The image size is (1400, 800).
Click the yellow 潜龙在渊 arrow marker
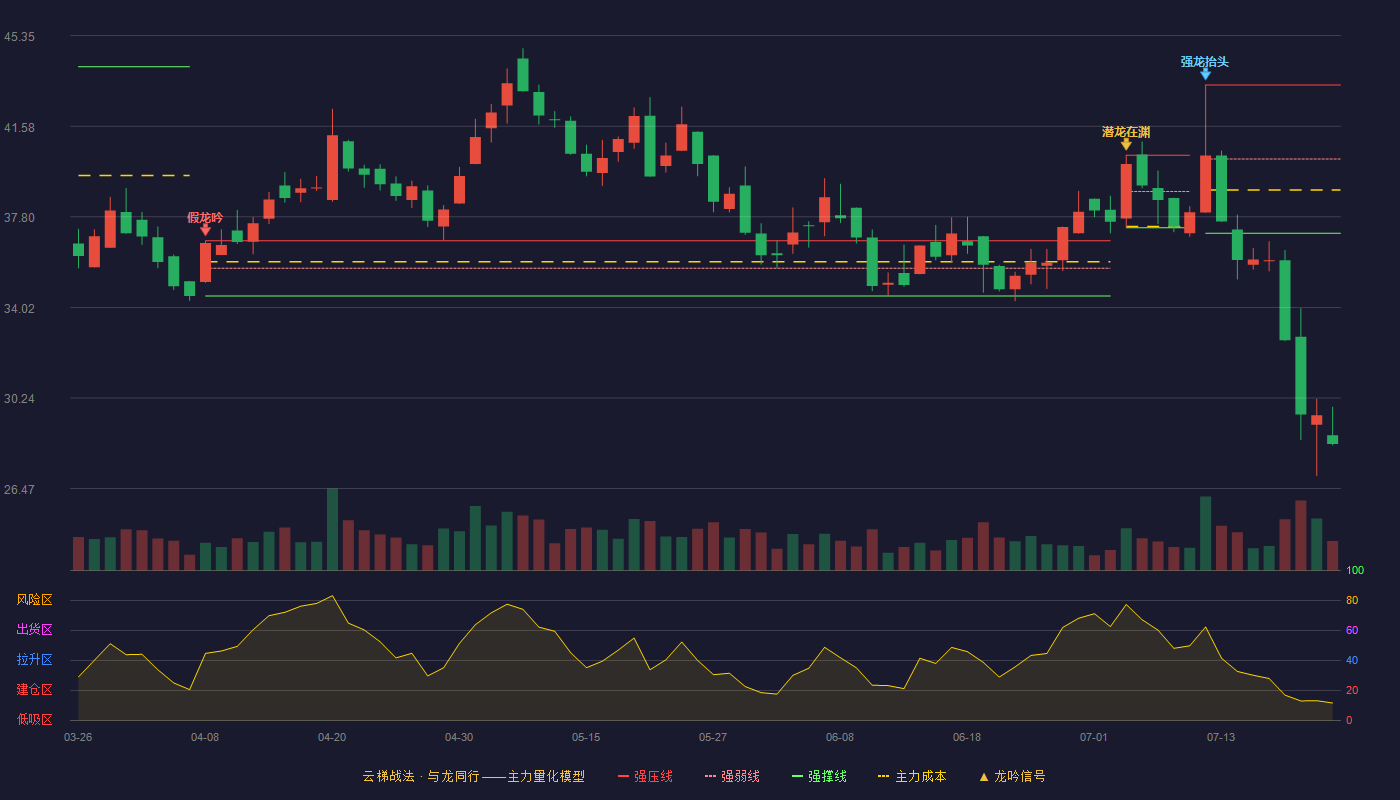click(1126, 145)
